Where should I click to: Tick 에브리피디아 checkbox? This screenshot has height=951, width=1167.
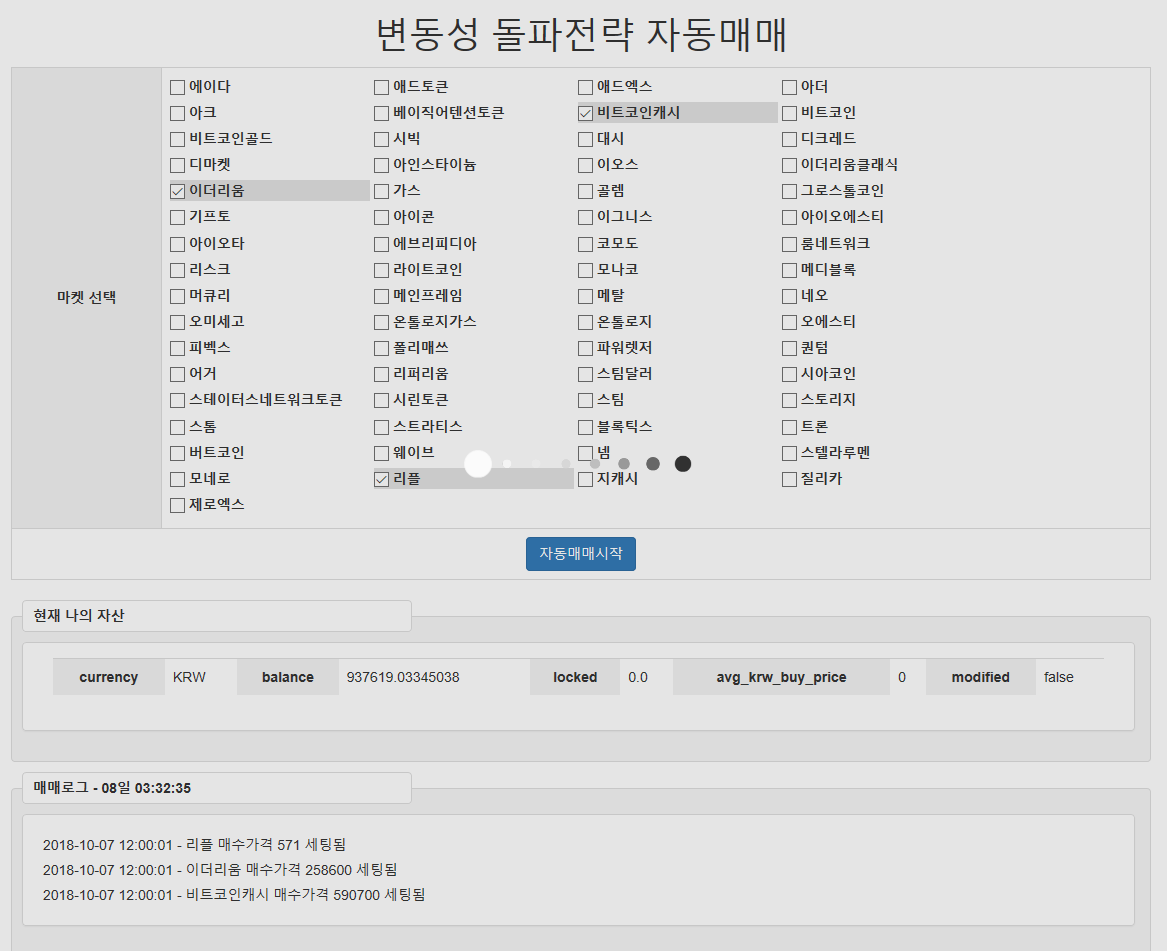pos(381,244)
